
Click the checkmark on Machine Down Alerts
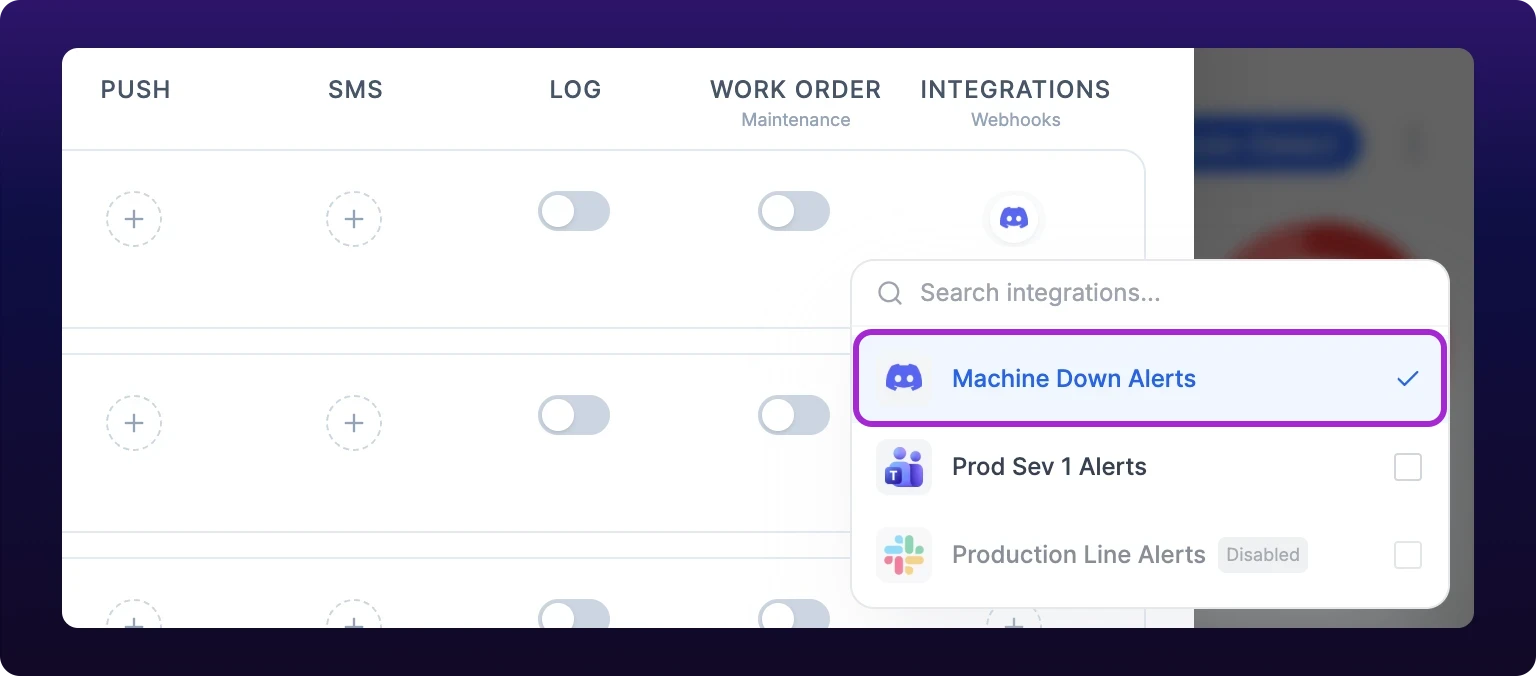[1408, 379]
